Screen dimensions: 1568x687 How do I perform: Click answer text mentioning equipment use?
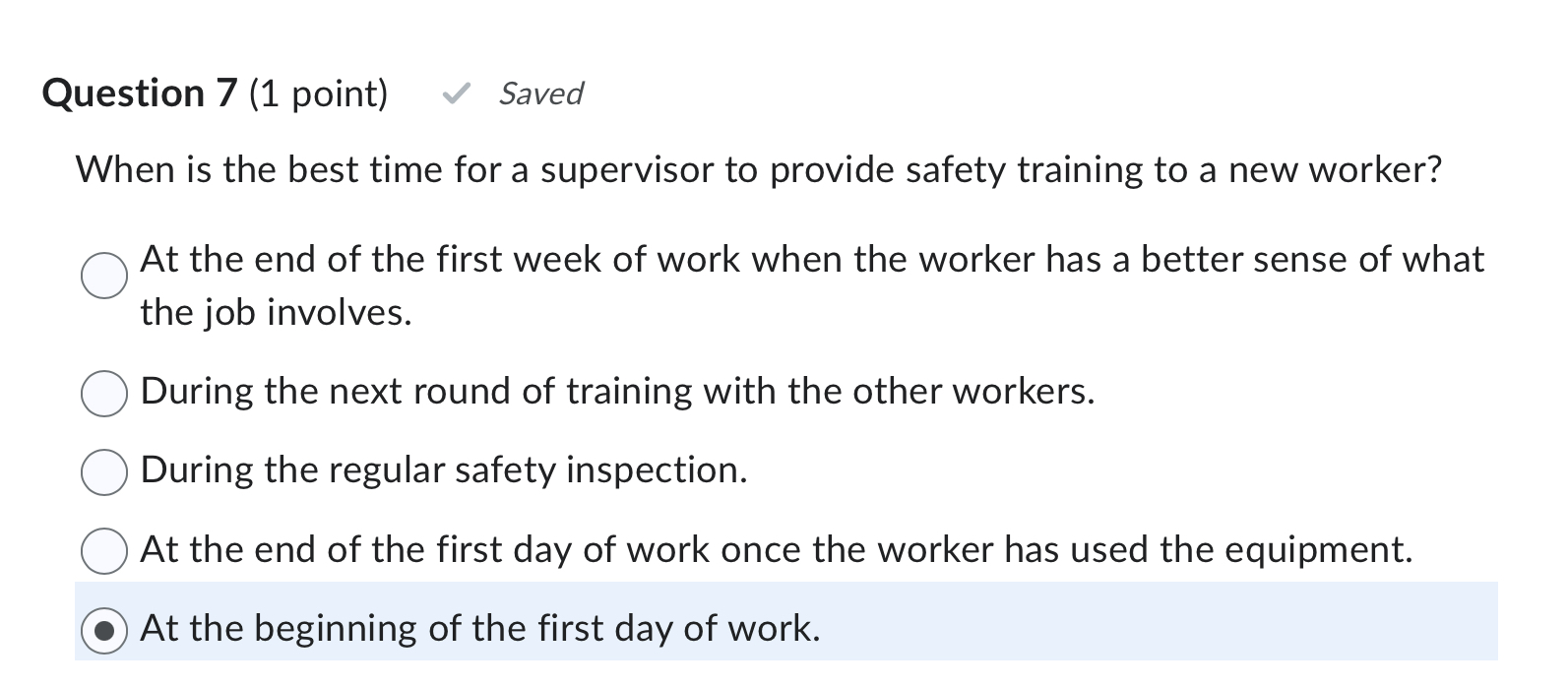pos(778,550)
